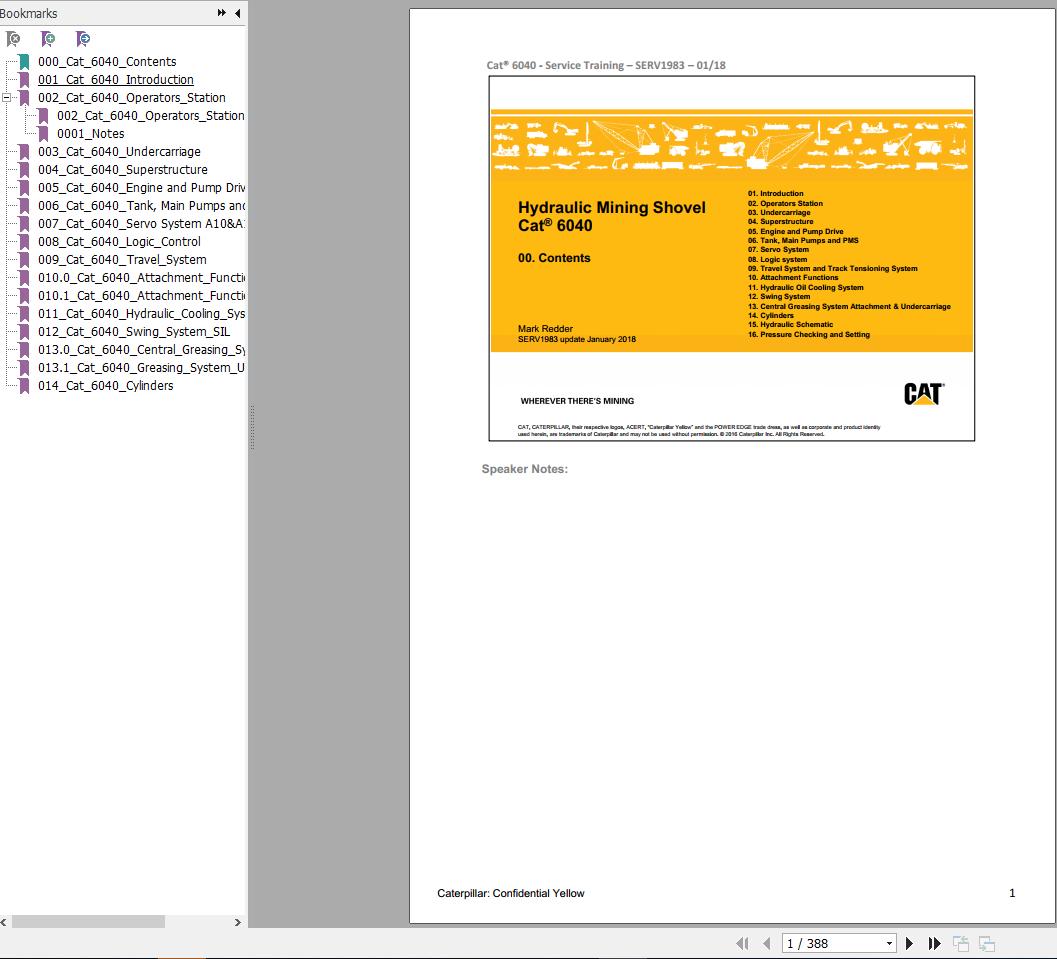Click the bookmarks horizontal scrollbar thumb
This screenshot has height=959, width=1057.
click(88, 922)
